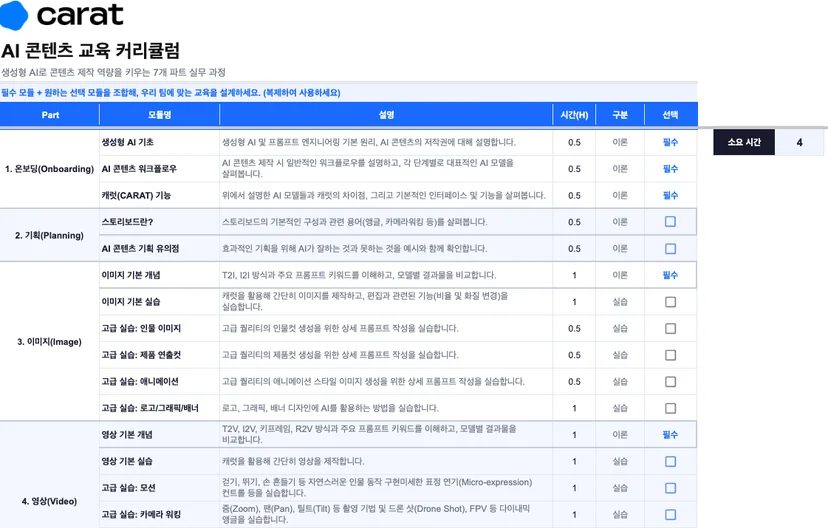Click the 영상 기본 실습 module name
This screenshot has height=528, width=828.
[x=127, y=461]
